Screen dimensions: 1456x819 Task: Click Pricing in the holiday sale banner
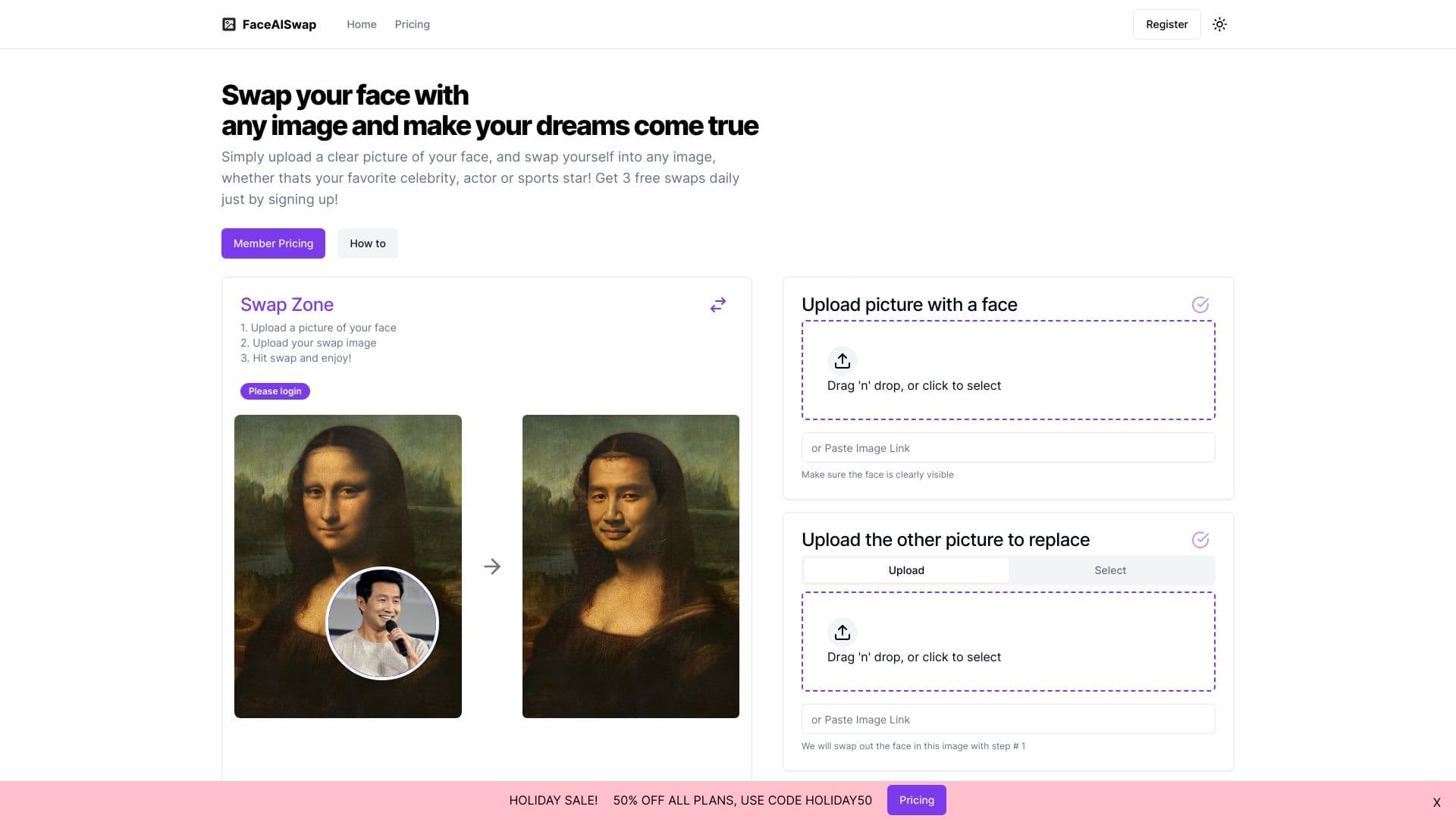pyautogui.click(x=916, y=799)
